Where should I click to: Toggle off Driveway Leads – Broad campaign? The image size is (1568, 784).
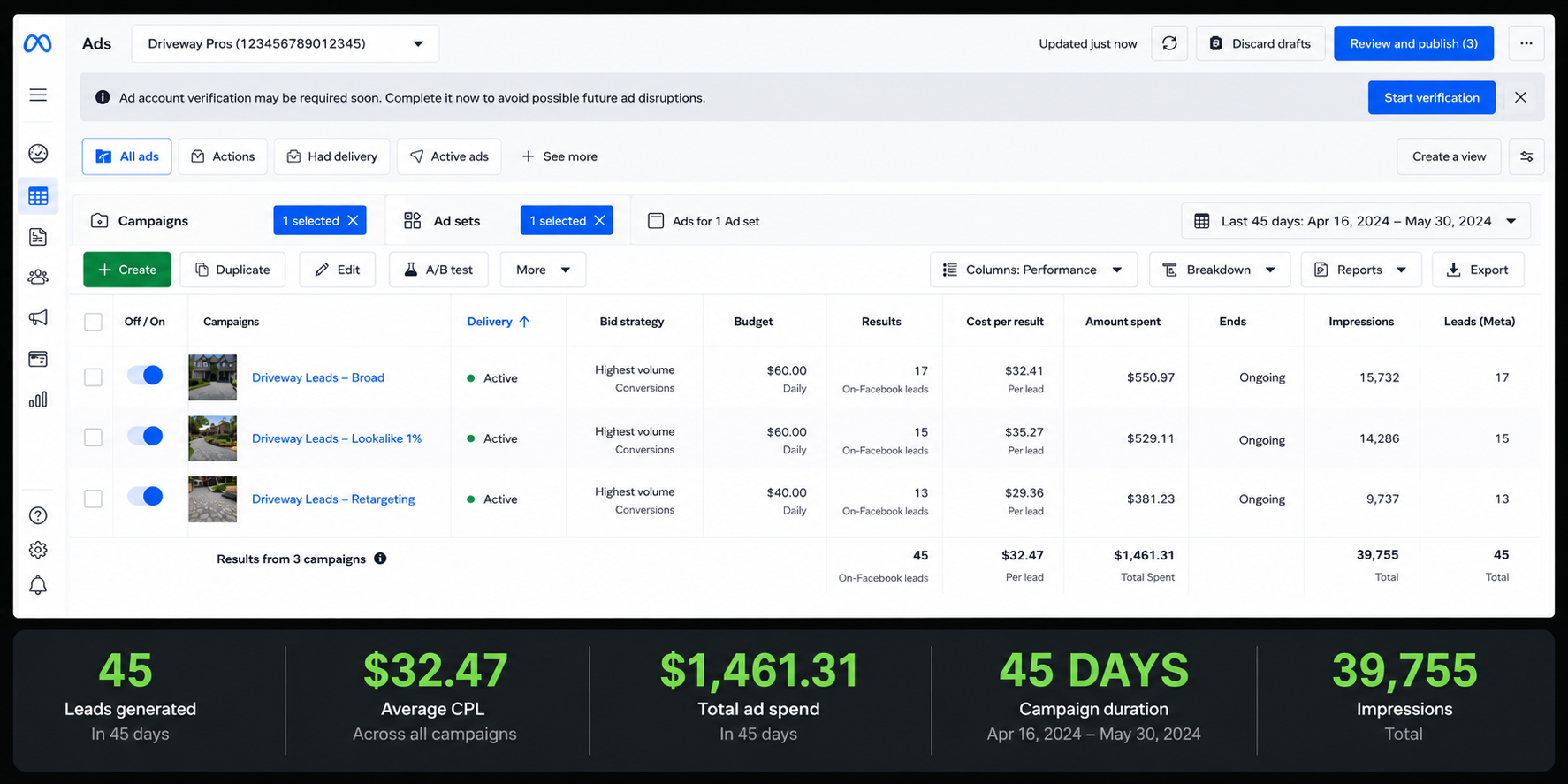point(145,375)
